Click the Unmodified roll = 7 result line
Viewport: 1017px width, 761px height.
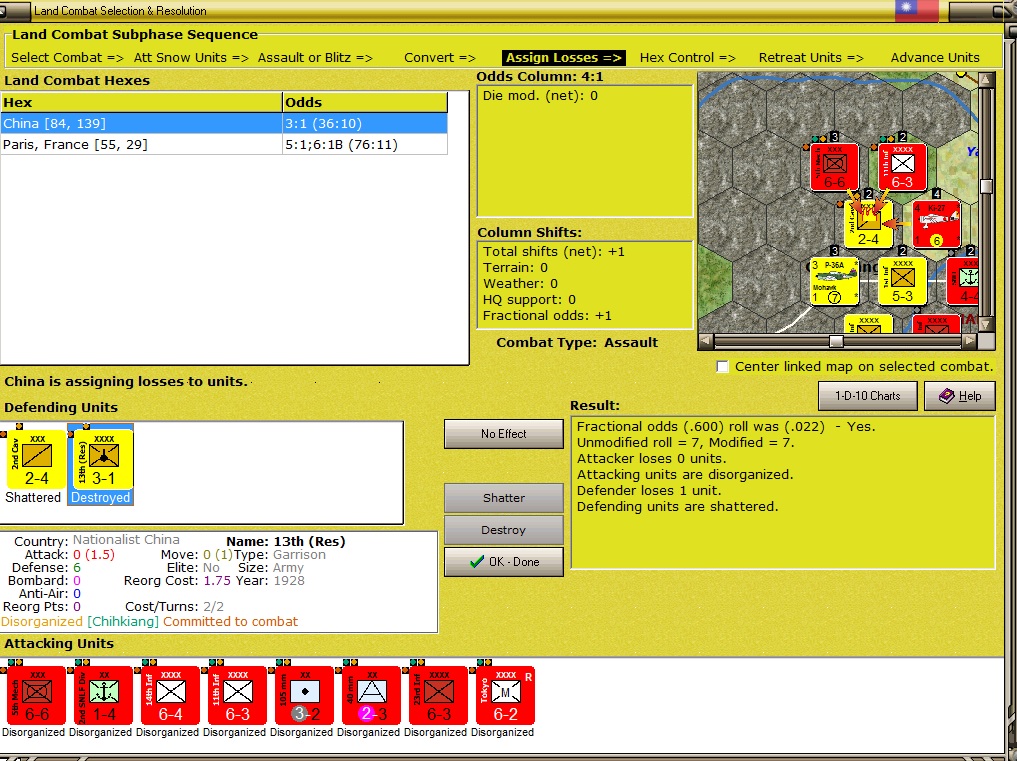pos(685,442)
